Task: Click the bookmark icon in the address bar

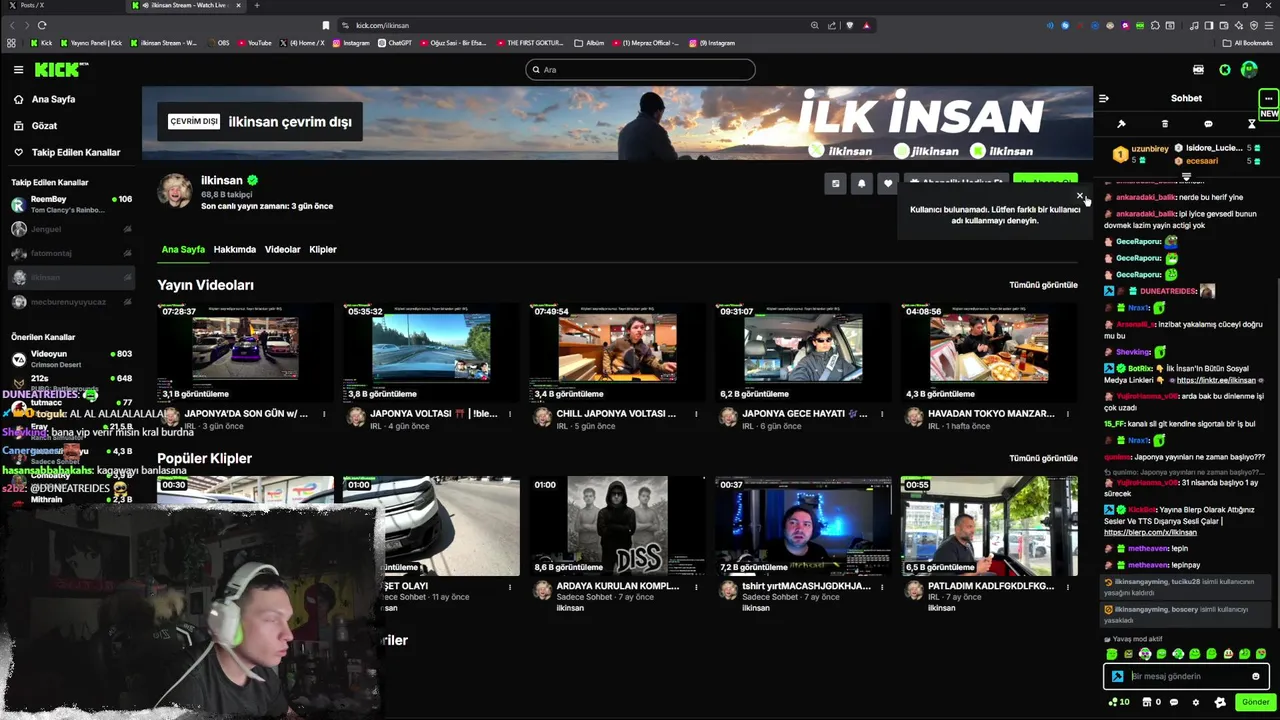Action: tap(326, 25)
